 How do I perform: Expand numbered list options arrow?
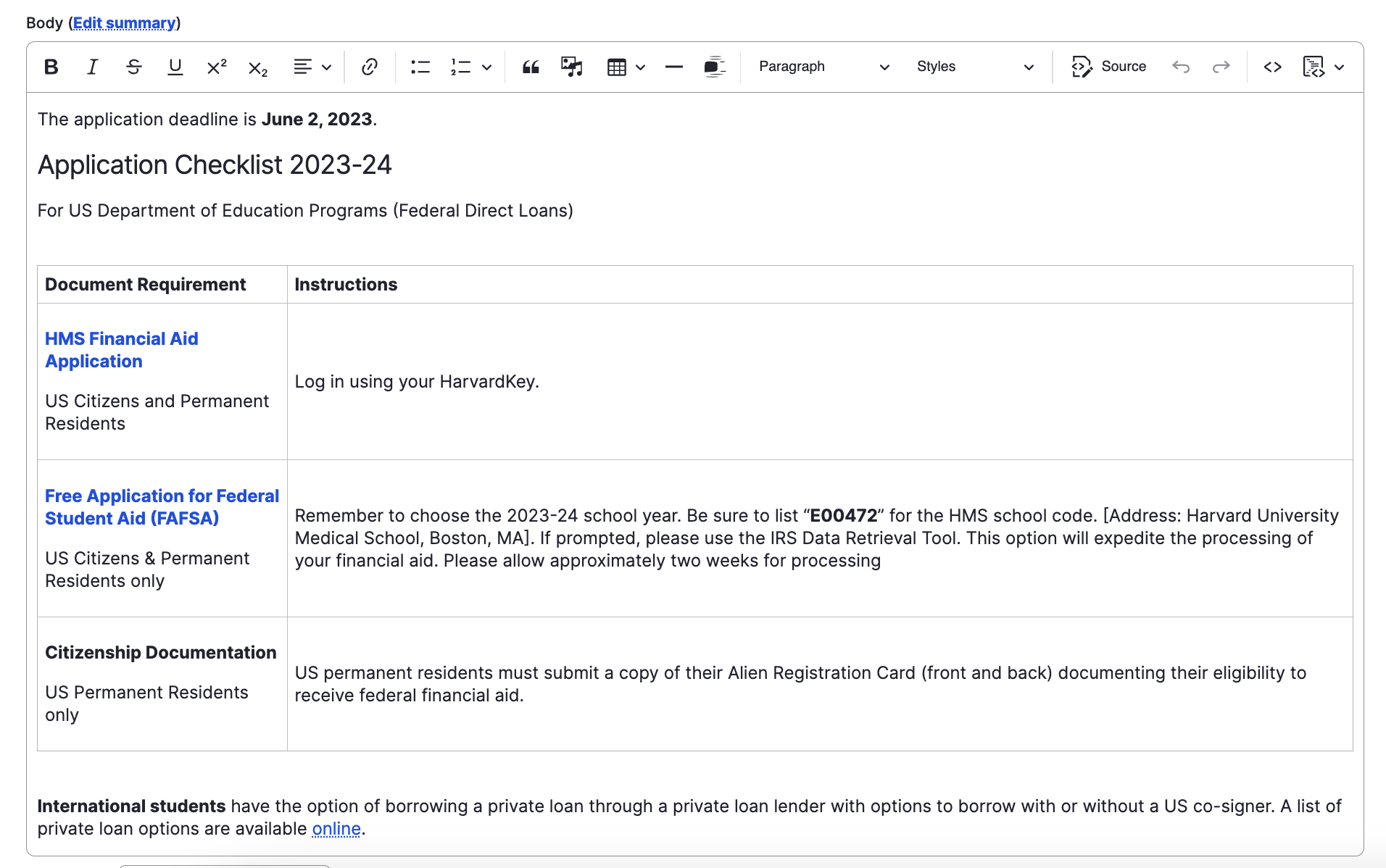click(486, 67)
